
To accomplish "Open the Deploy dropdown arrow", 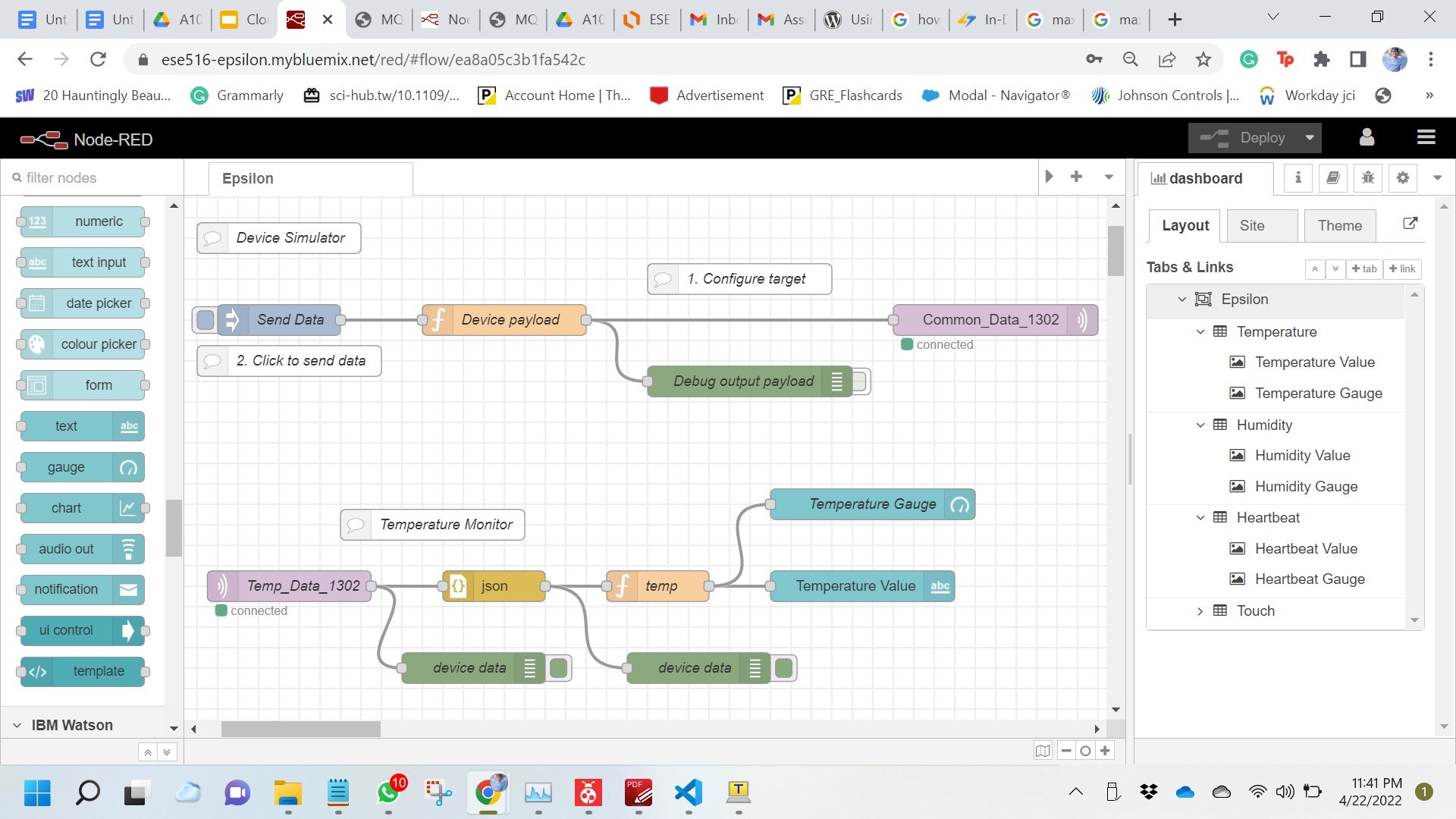I will [1310, 138].
